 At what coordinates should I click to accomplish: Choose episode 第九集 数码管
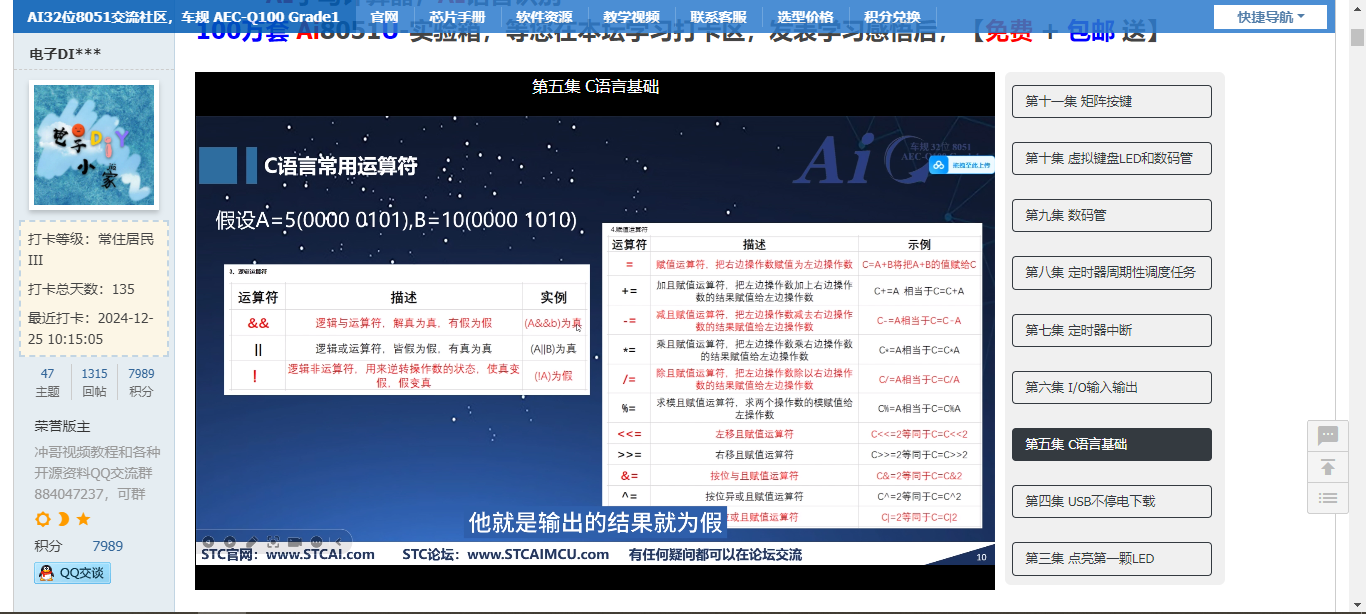coord(1112,215)
